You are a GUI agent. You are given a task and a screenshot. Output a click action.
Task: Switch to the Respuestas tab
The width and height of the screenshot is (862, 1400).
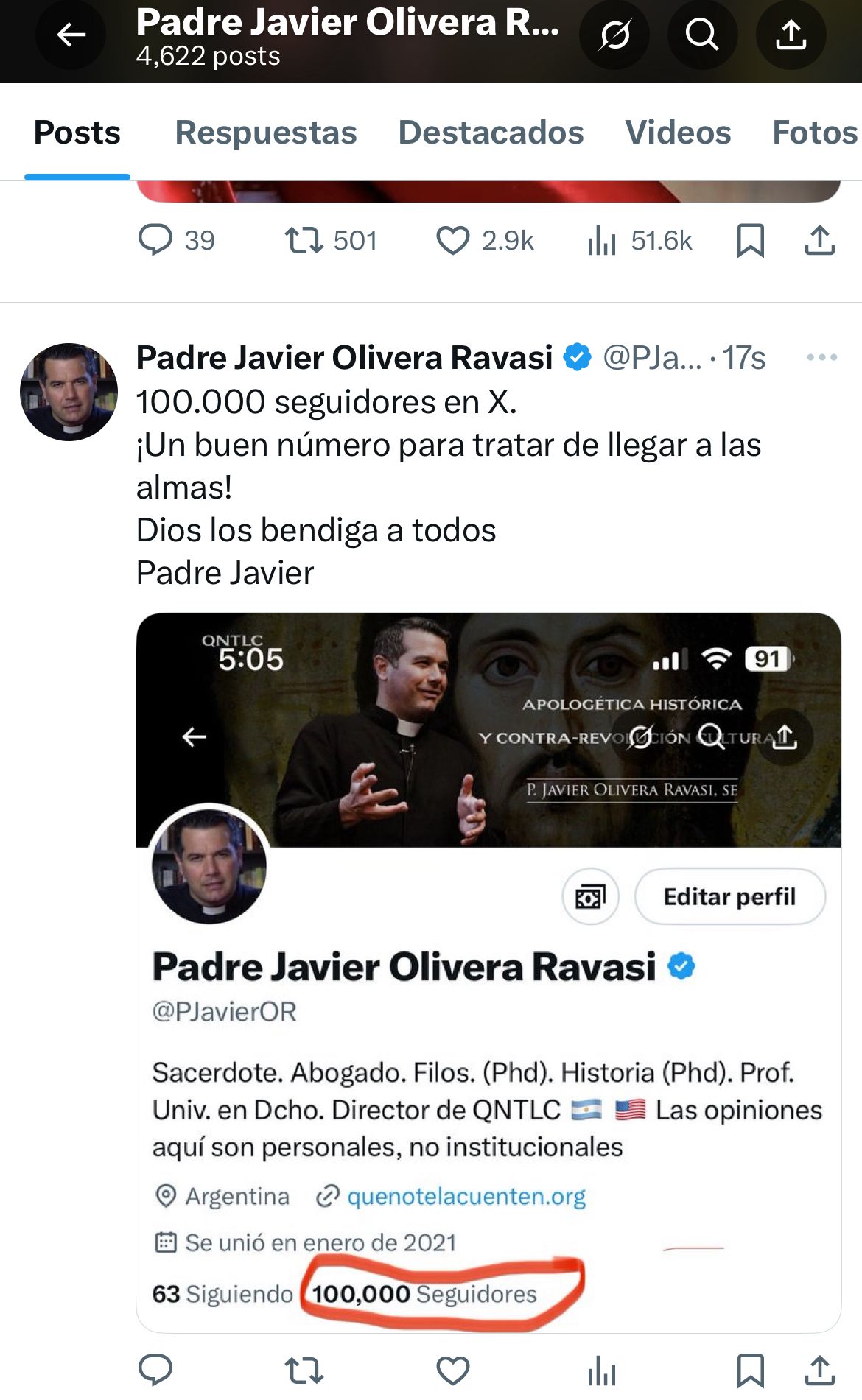265,133
